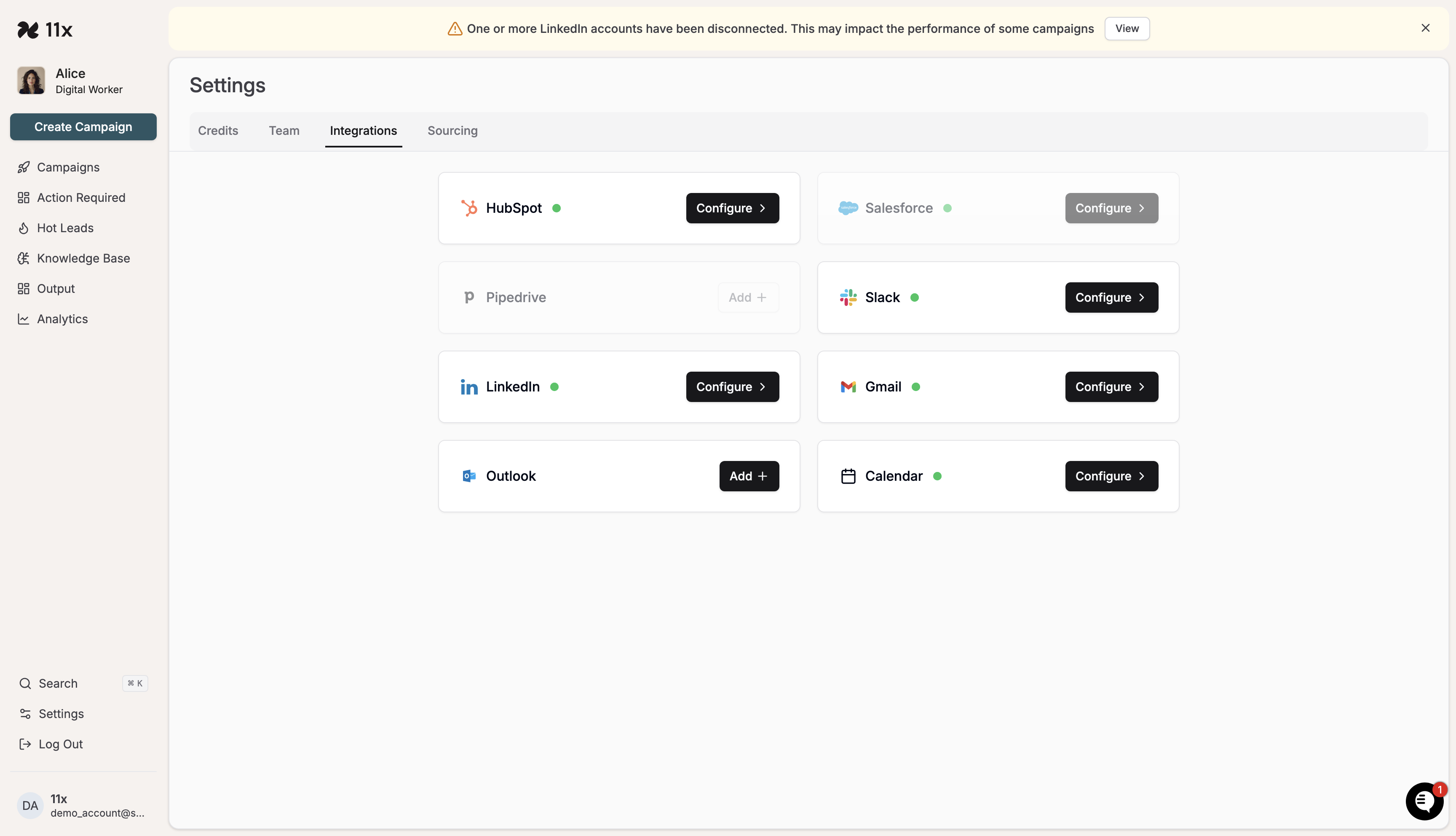Click the Gmail integration icon
Screen dimensions: 1456x836
tap(848, 386)
